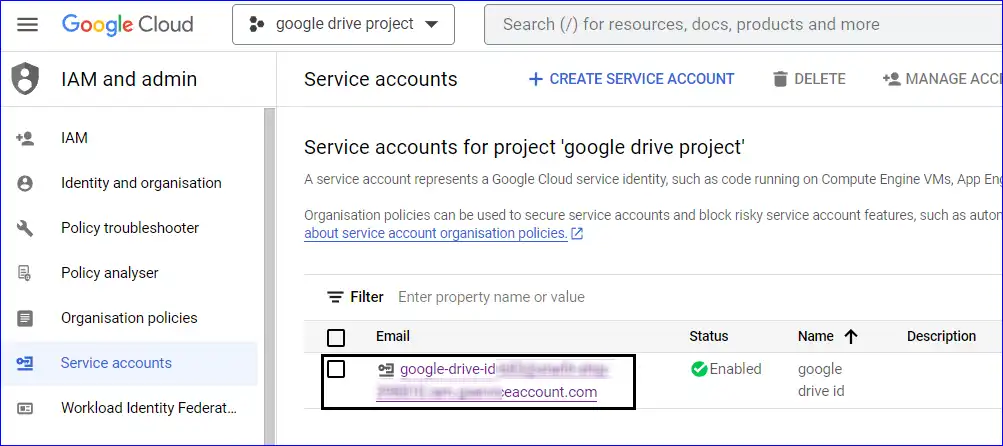The image size is (1003, 446).
Task: Click the Identity and organisation person icon
Action: coord(25,184)
